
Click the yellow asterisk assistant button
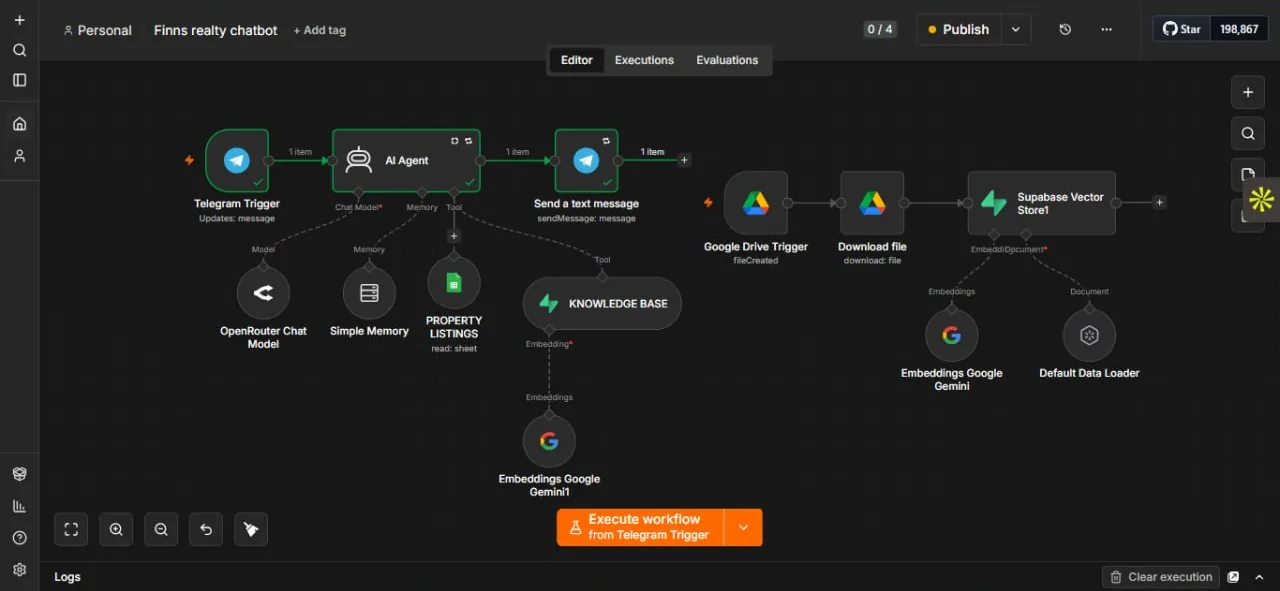(x=1262, y=199)
